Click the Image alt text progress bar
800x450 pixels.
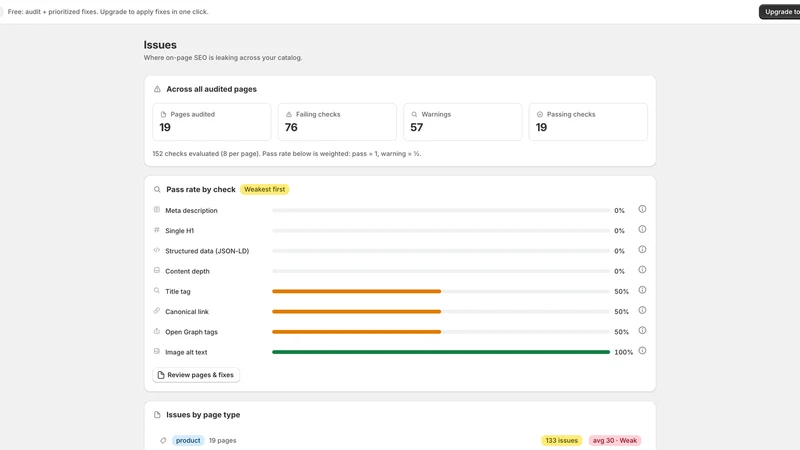[x=441, y=352]
